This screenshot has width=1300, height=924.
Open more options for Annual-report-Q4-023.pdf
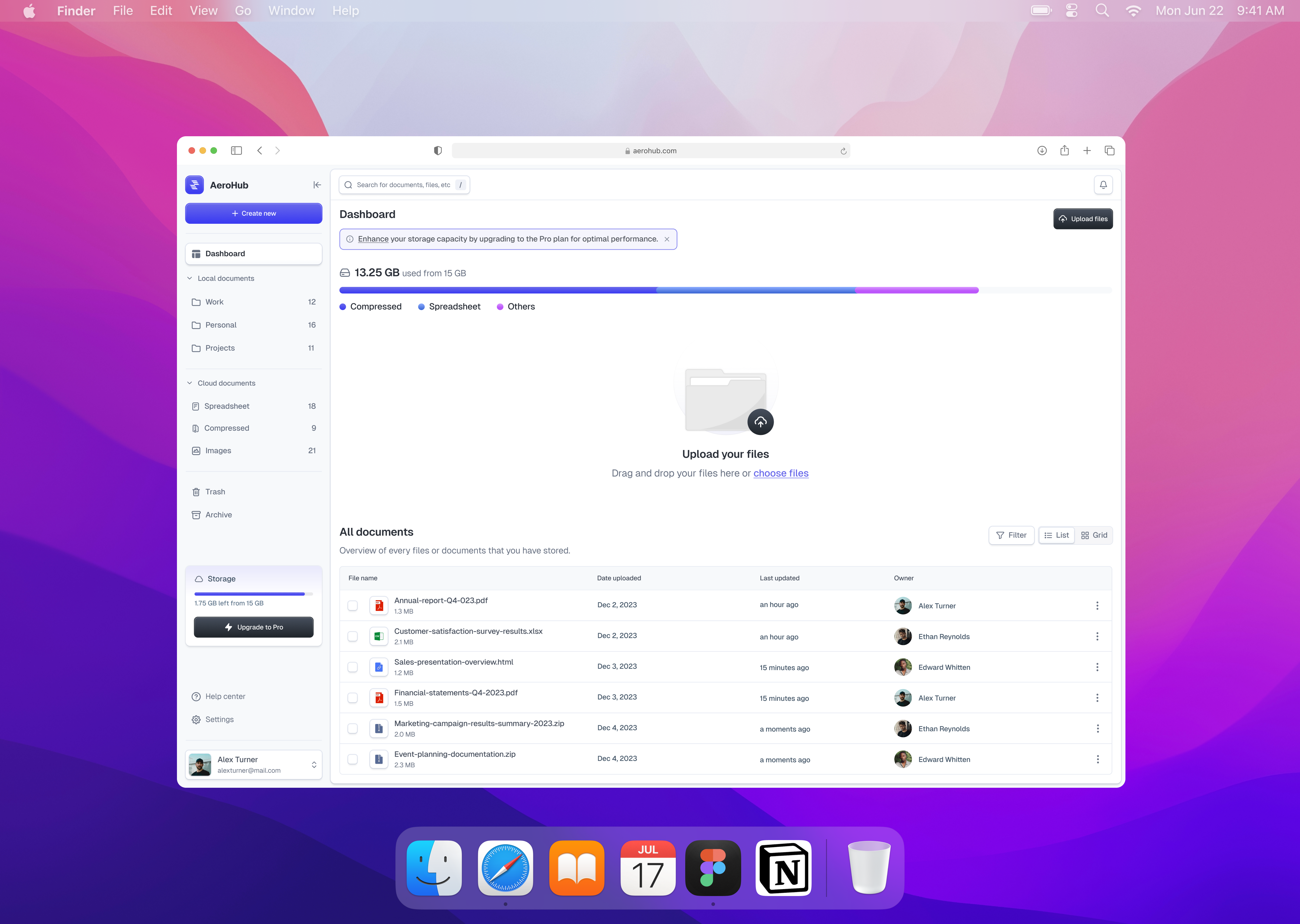click(x=1097, y=606)
